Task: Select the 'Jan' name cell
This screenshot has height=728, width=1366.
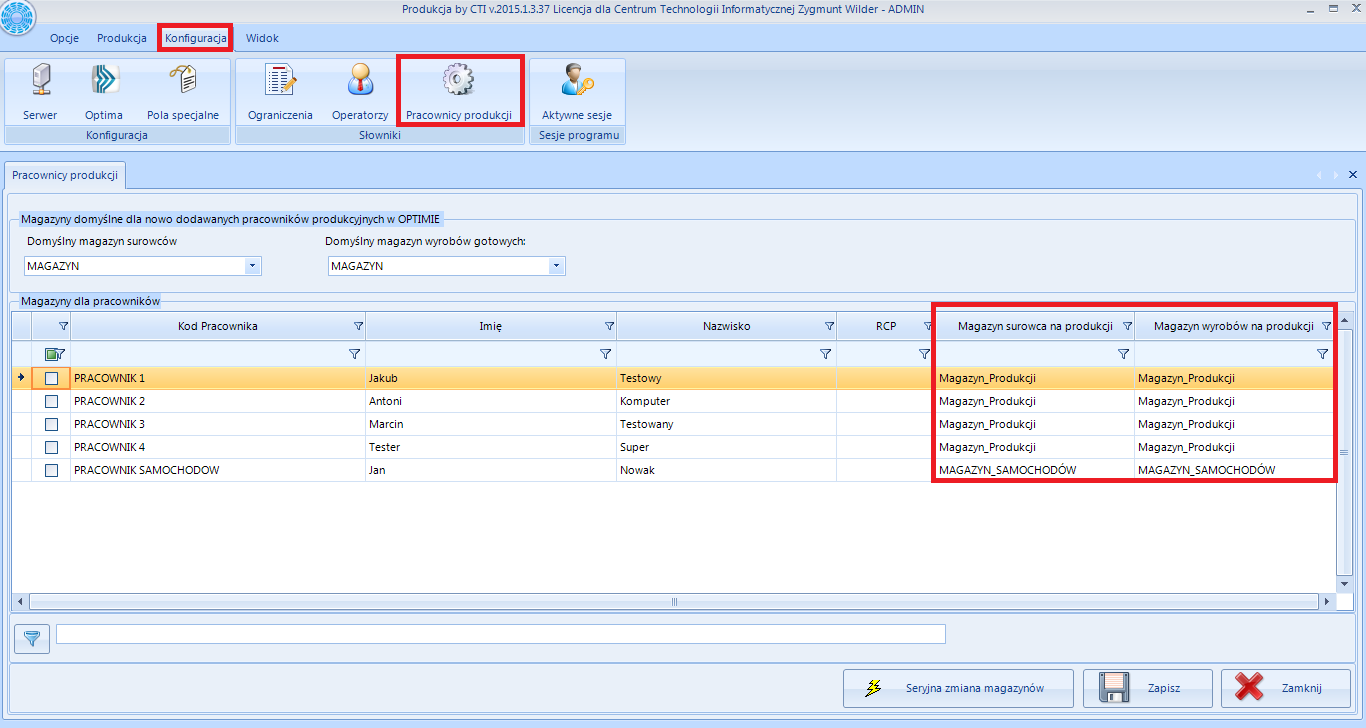Action: point(491,470)
